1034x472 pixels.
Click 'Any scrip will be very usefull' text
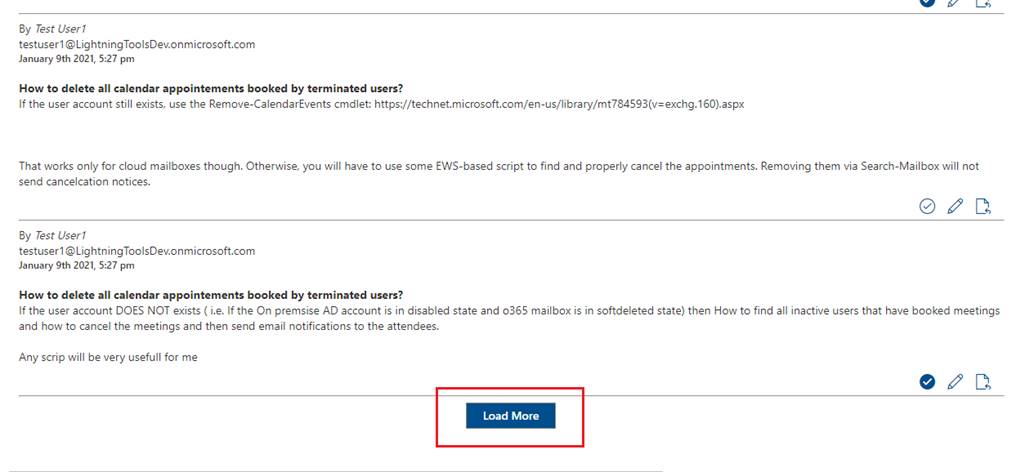point(108,357)
